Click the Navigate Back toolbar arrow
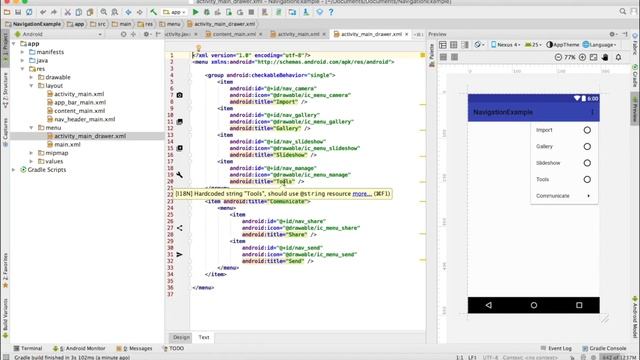The width and height of the screenshot is (640, 360). point(128,12)
